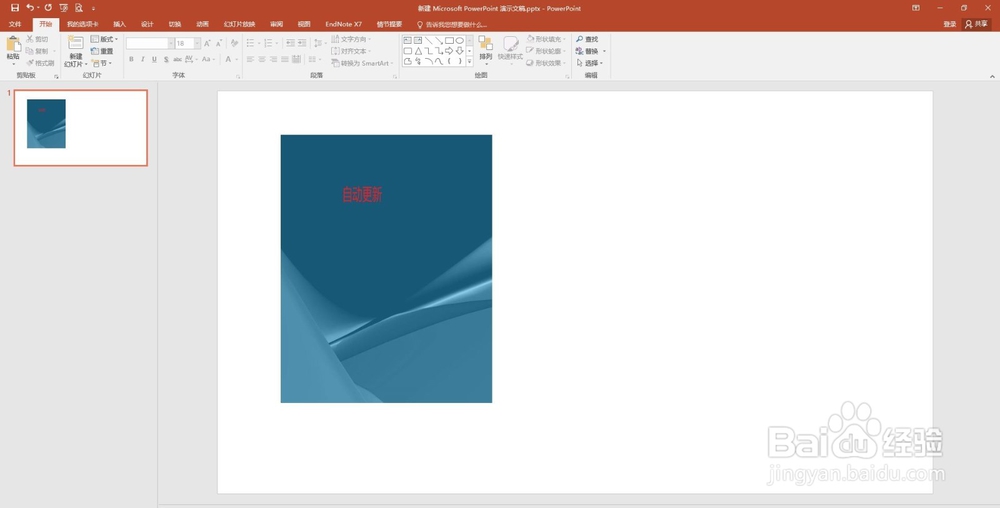This screenshot has height=508, width=1000.
Task: Toggle strikethrough formatting
Action: click(x=177, y=59)
